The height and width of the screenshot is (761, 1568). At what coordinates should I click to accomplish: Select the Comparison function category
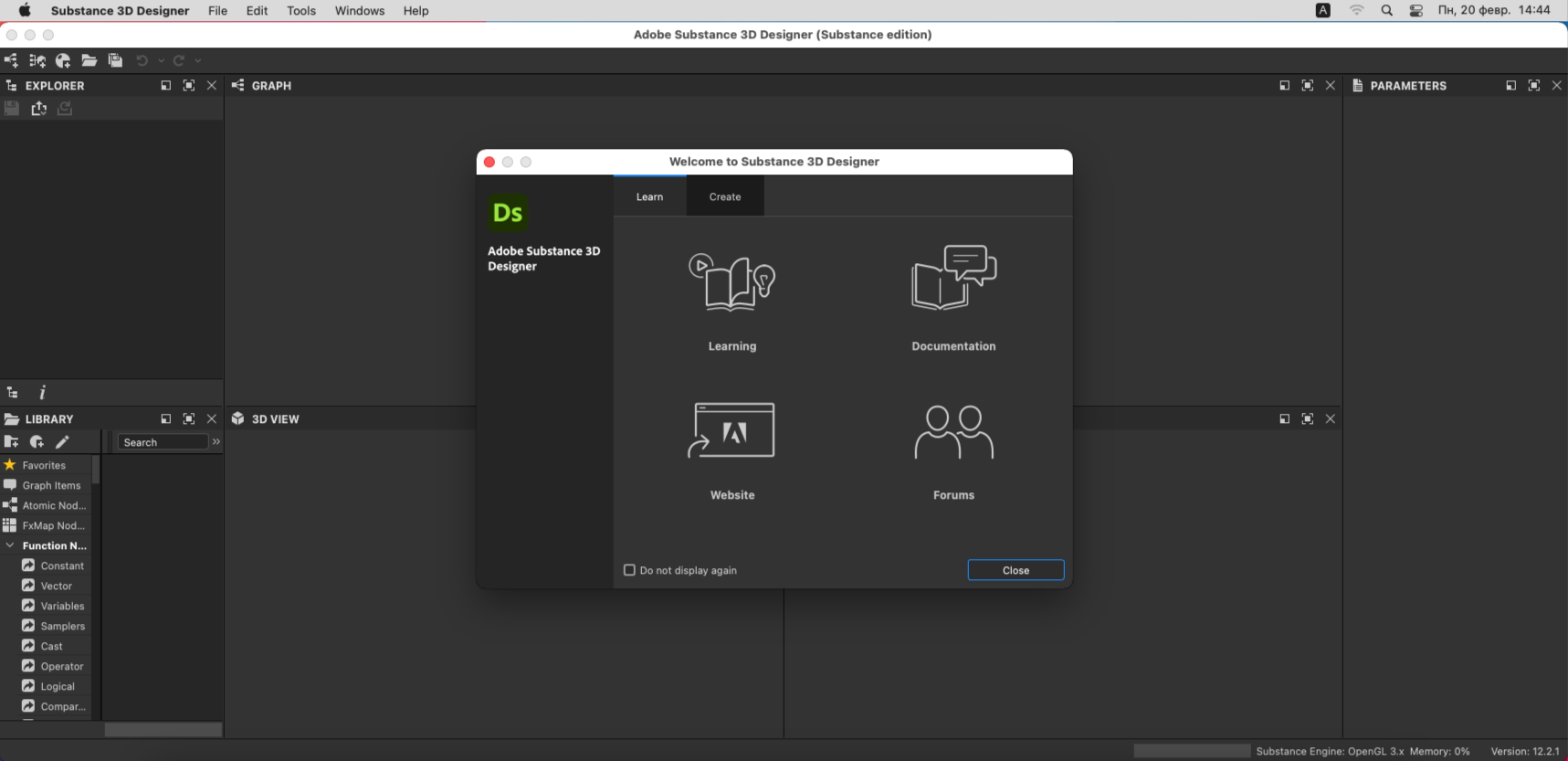pos(54,706)
